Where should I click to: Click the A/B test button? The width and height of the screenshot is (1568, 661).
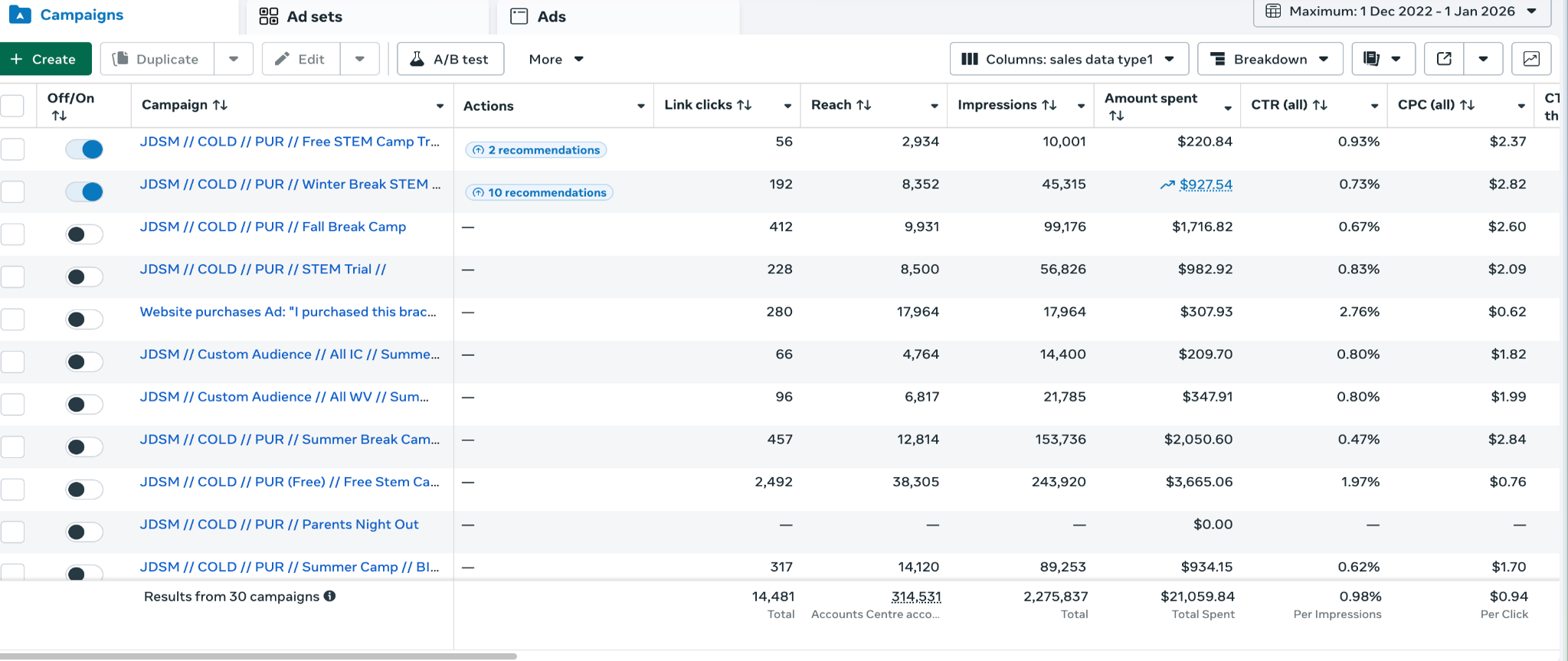[450, 59]
